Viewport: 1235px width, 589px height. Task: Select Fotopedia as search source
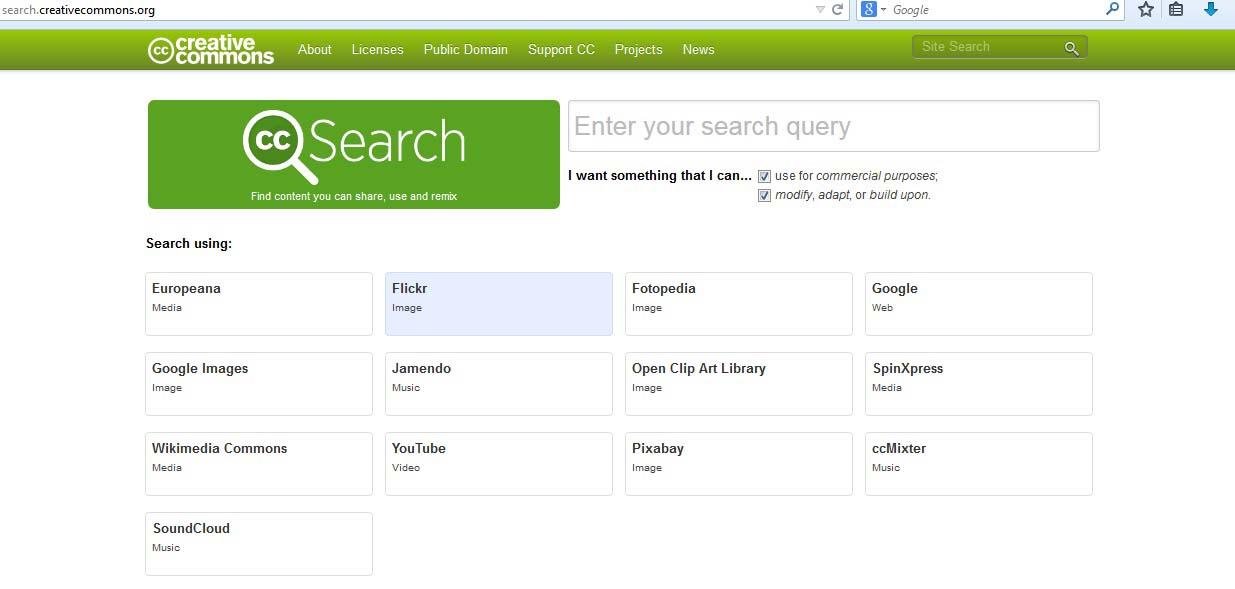pyautogui.click(x=739, y=304)
